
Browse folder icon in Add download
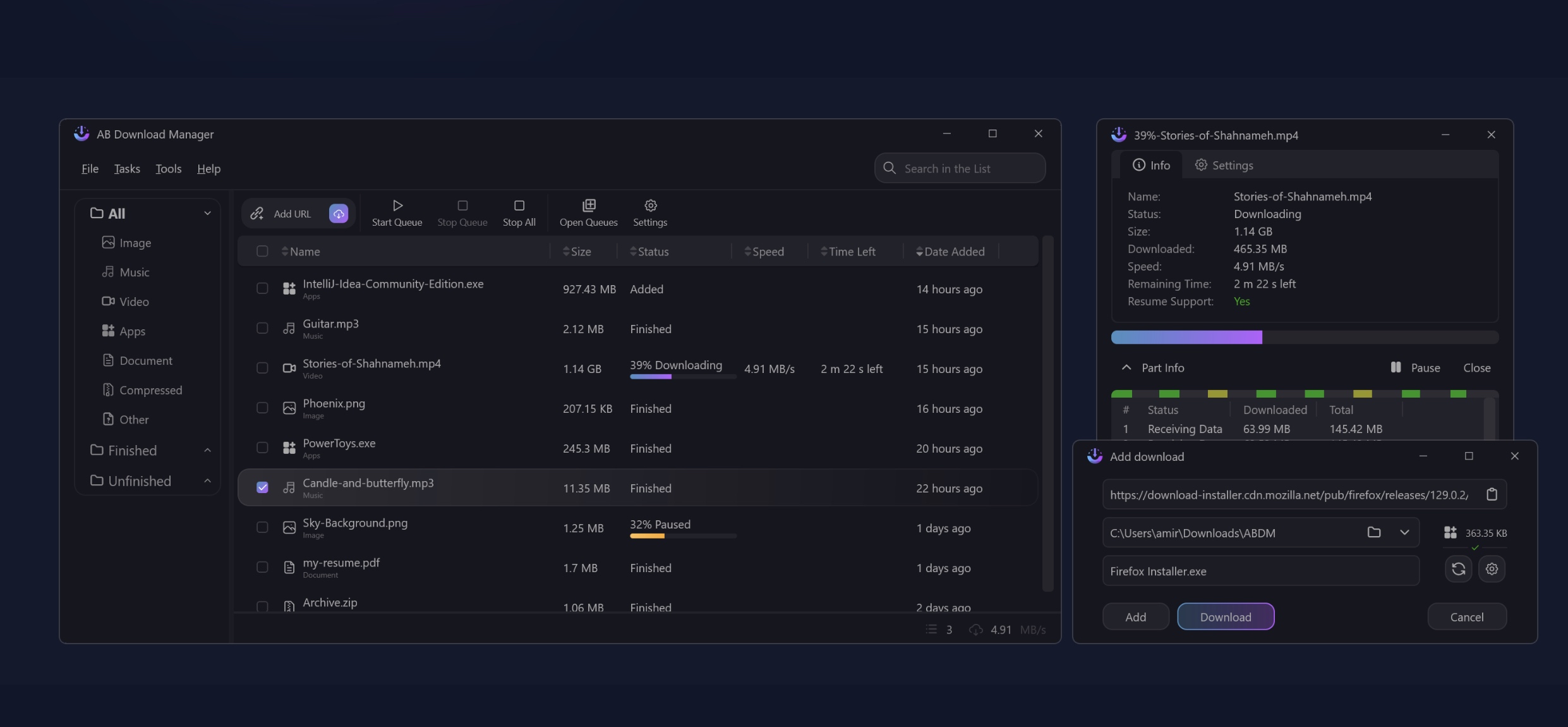point(1374,532)
